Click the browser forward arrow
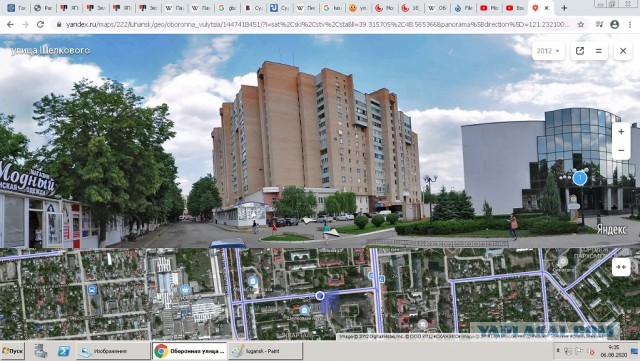This screenshot has height=361, width=640. 25,25
